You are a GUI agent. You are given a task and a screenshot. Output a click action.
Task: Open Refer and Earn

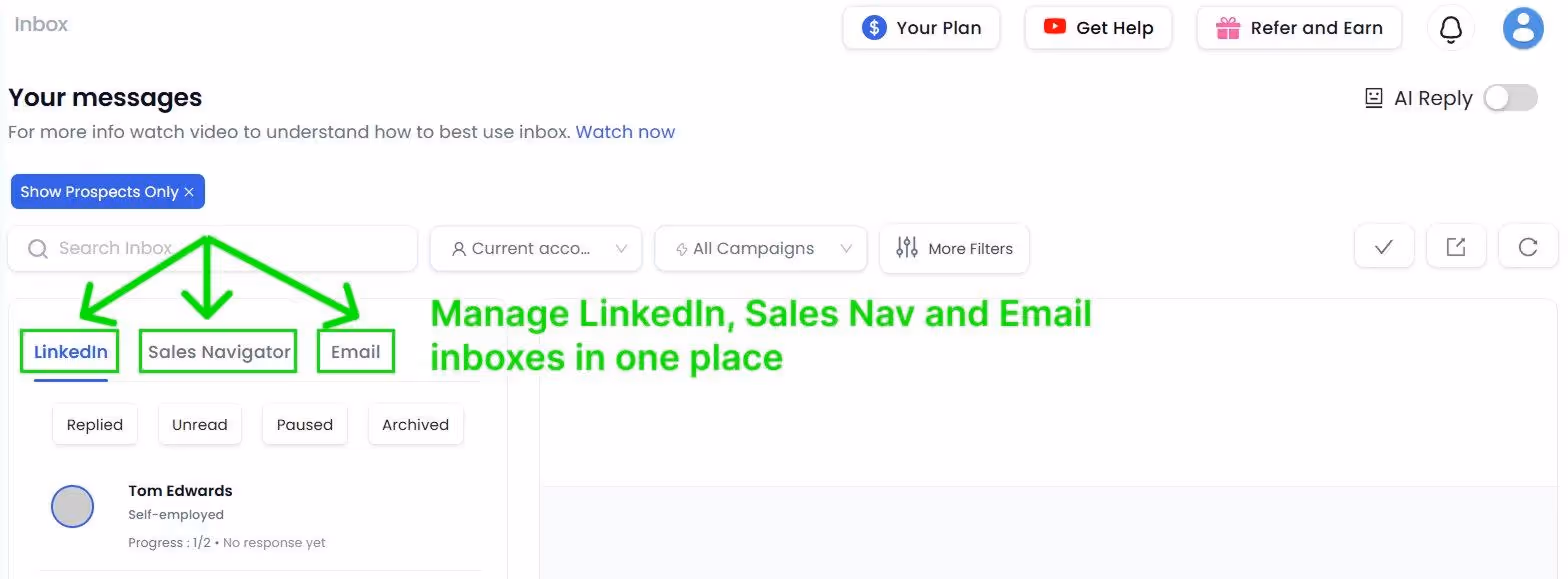click(1299, 28)
